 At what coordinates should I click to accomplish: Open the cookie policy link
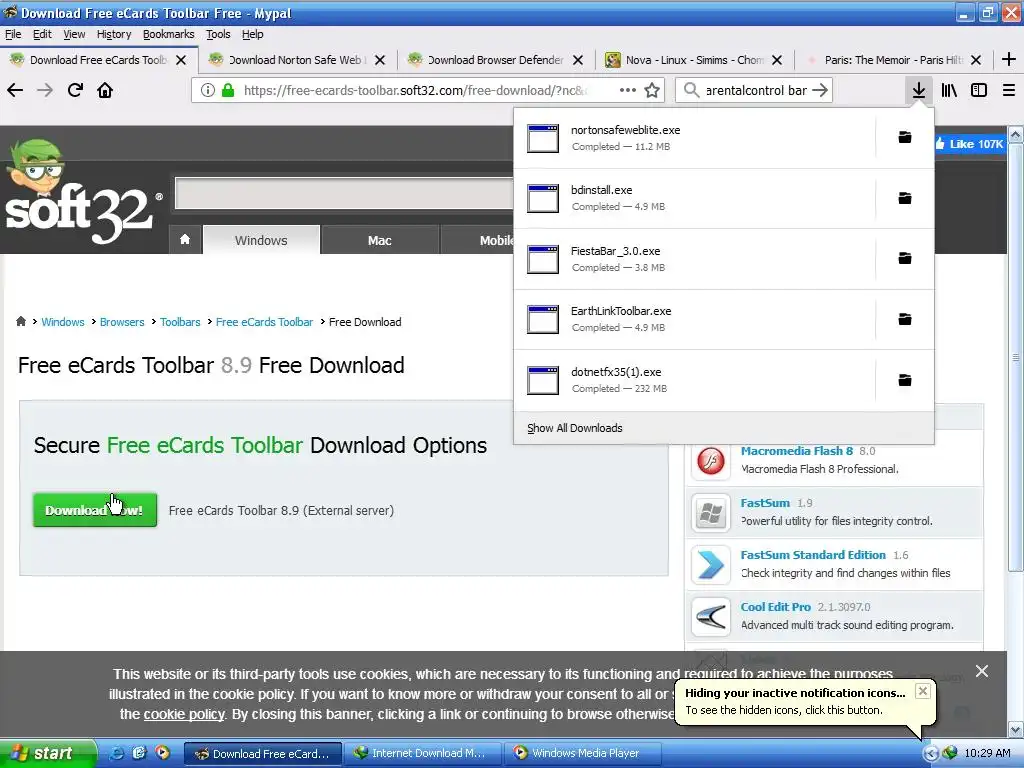[x=184, y=714]
